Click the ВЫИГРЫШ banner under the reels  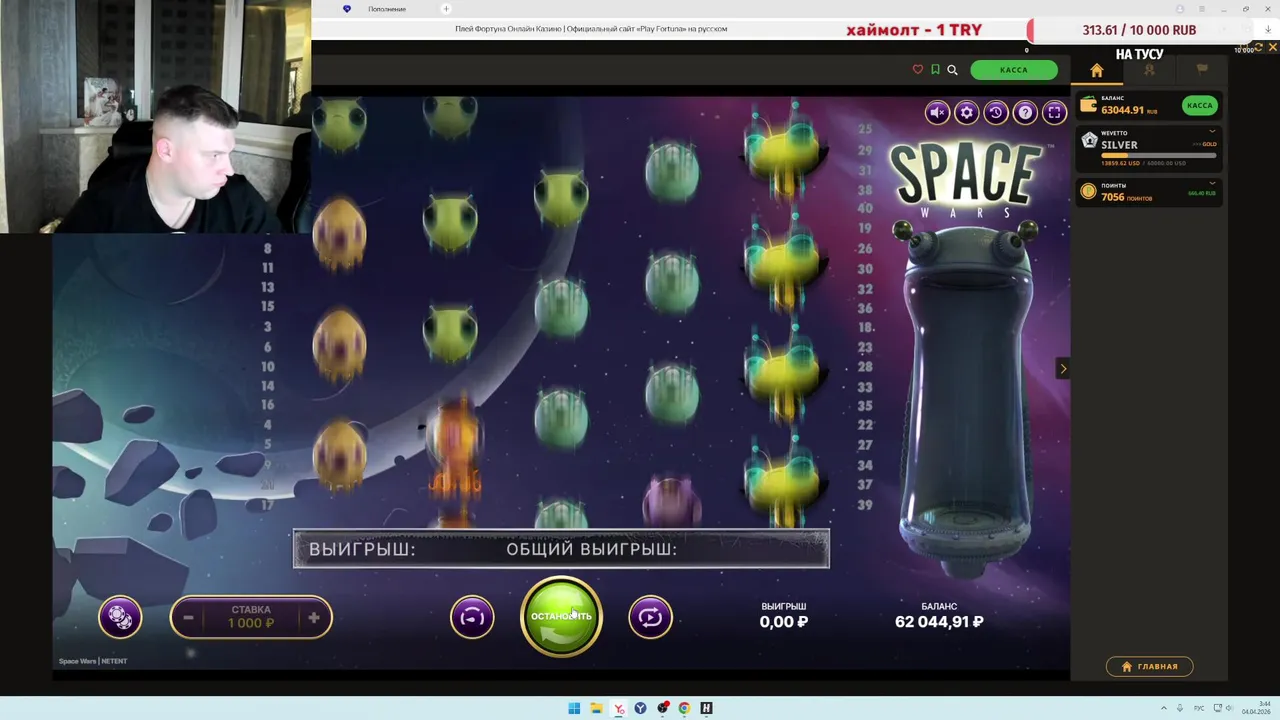tap(561, 549)
